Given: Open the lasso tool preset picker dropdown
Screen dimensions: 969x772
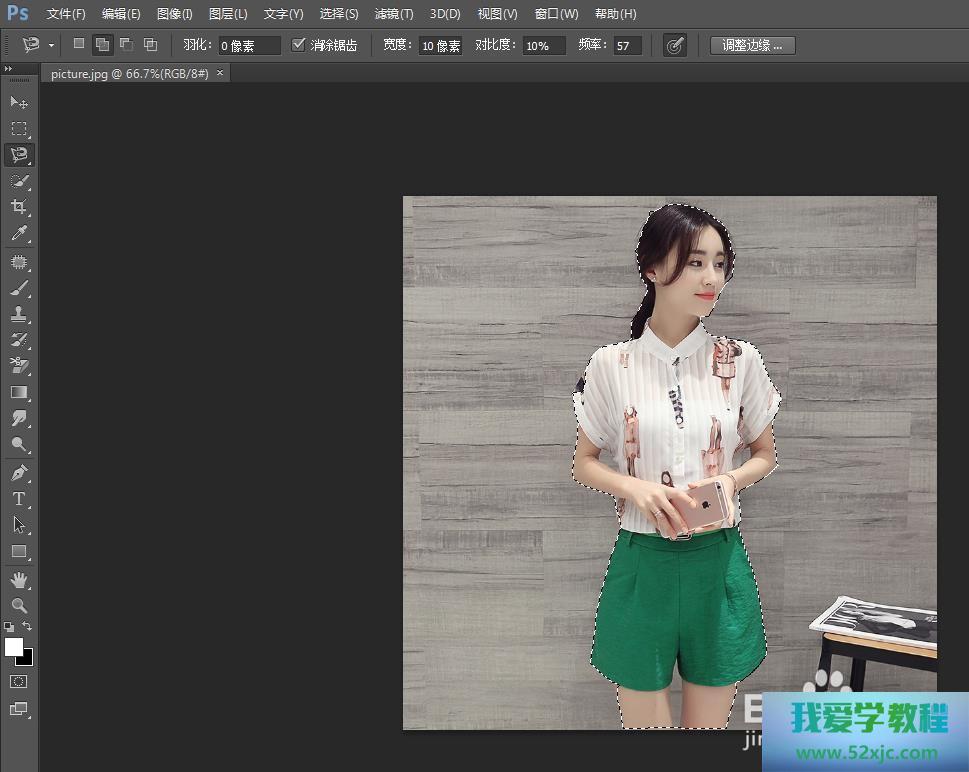Looking at the screenshot, I should 51,46.
